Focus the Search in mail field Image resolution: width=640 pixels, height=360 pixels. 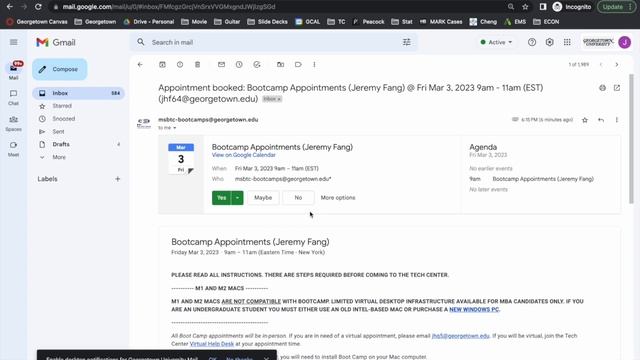[273, 42]
